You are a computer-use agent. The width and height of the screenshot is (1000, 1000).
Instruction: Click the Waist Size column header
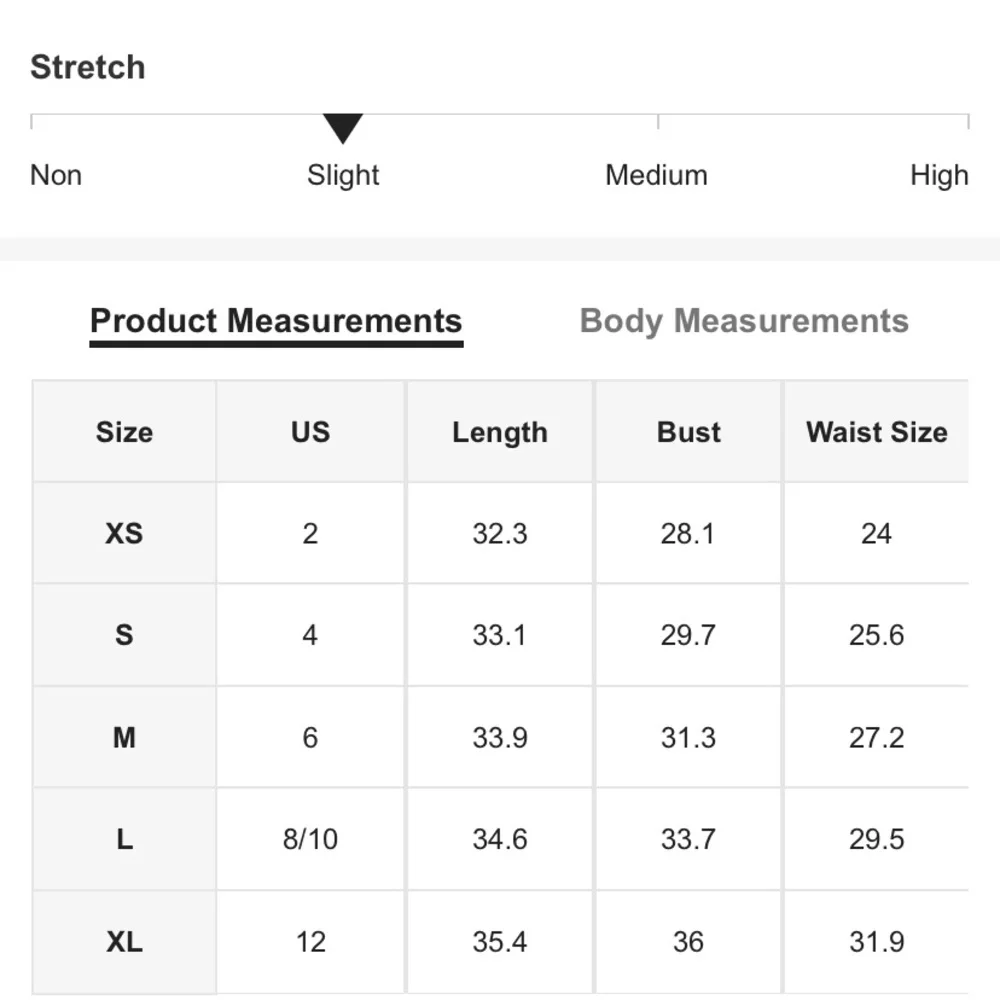pyautogui.click(x=876, y=432)
